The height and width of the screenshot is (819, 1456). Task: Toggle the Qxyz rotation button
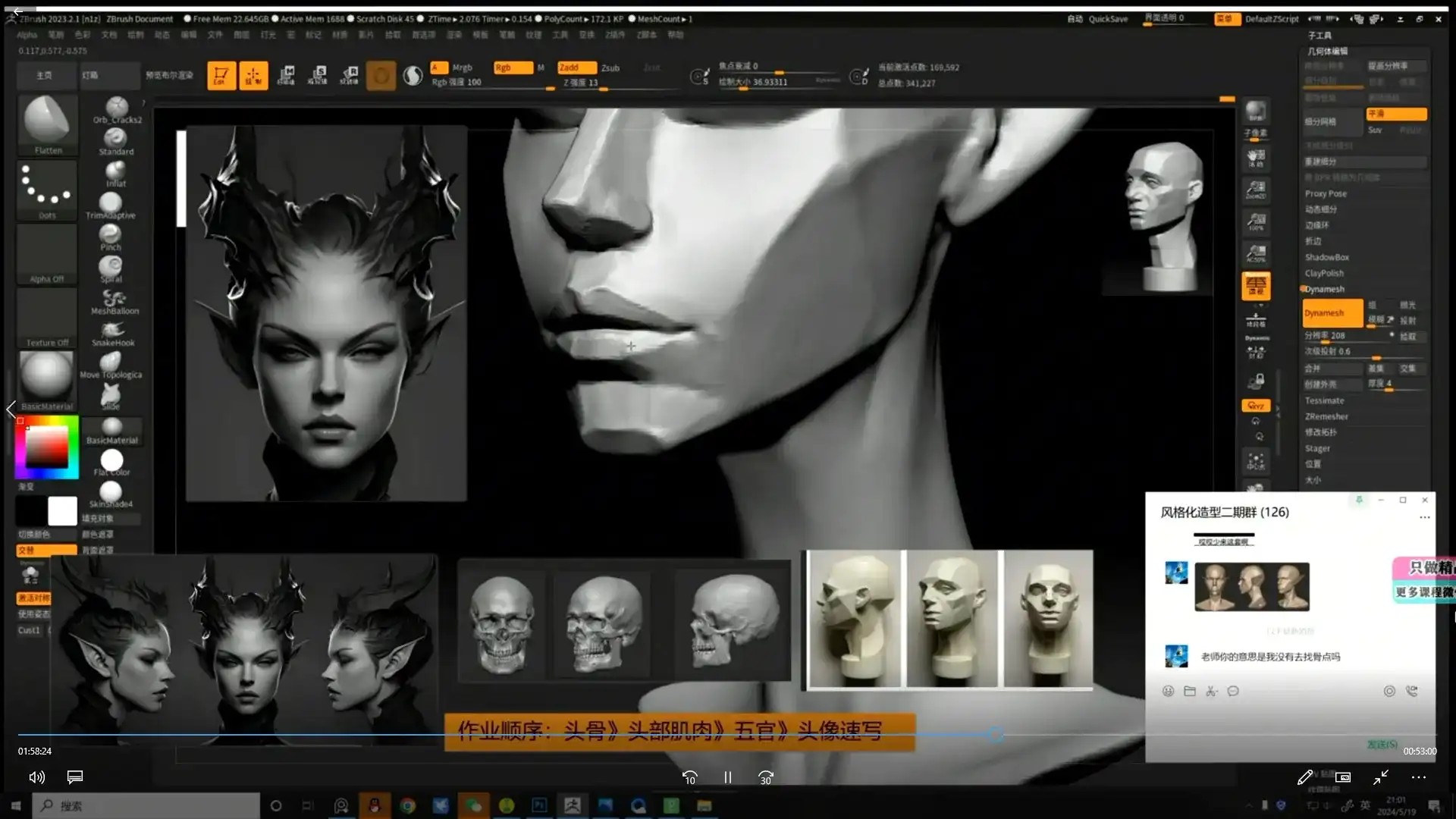1256,405
